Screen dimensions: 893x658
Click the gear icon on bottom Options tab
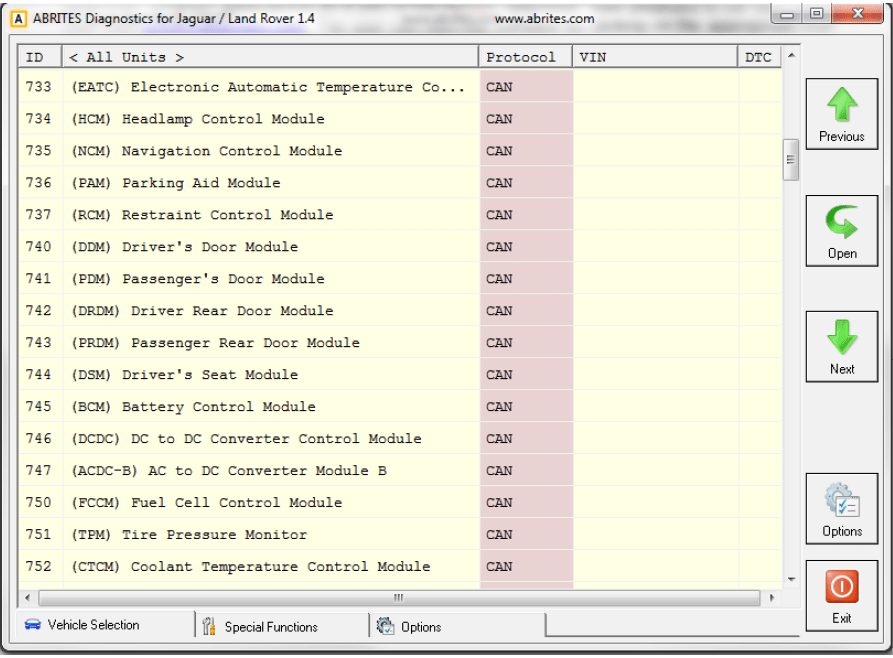point(385,627)
